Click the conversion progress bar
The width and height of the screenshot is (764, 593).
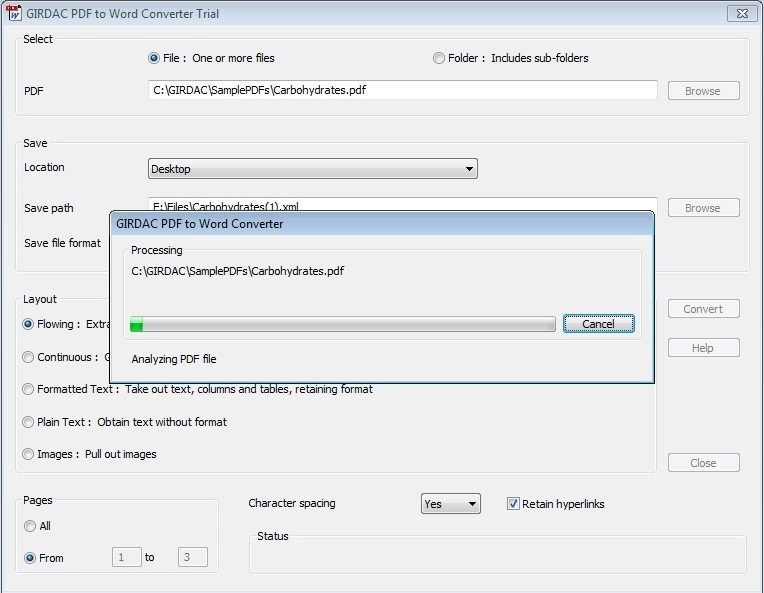343,324
